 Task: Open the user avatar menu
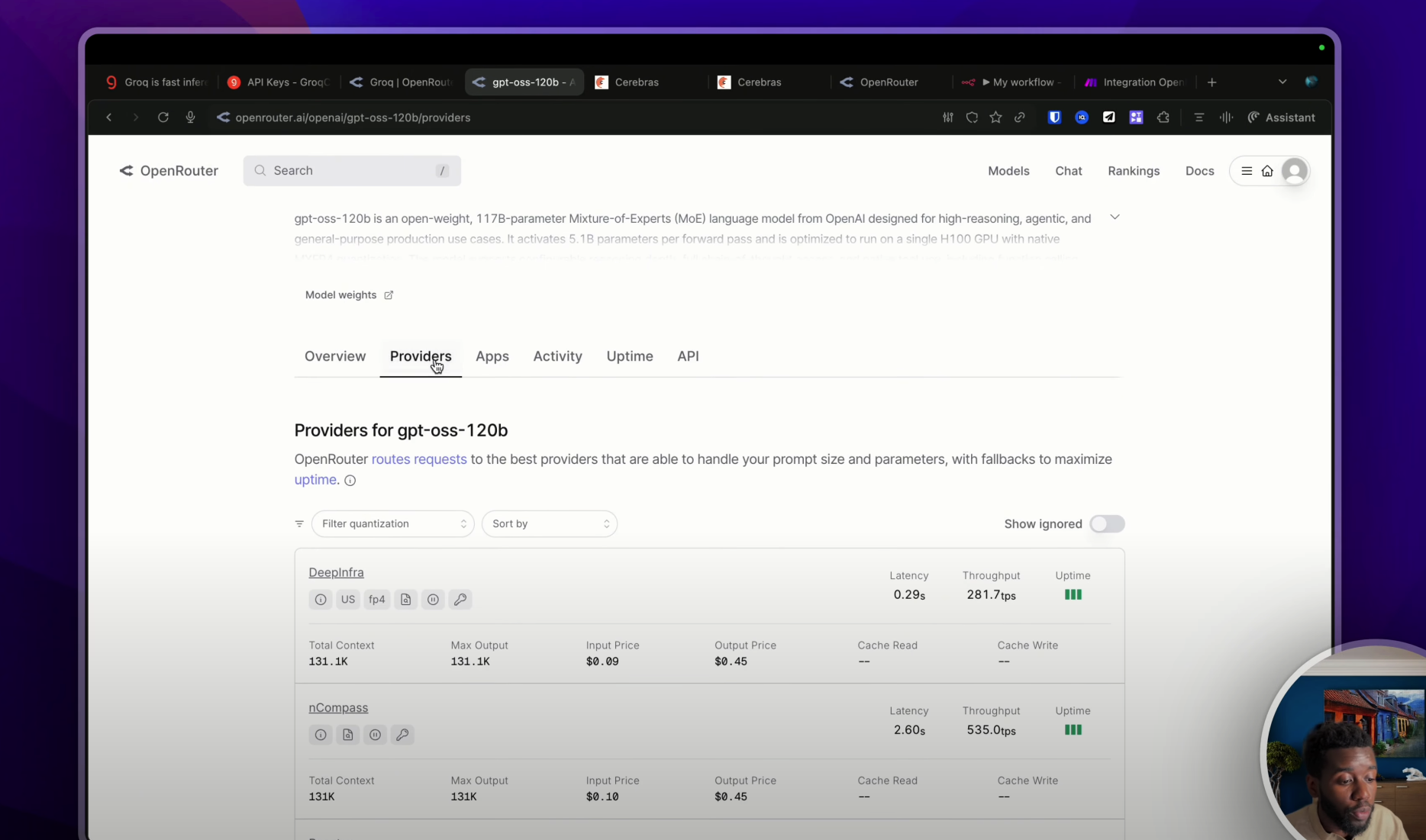[1295, 171]
